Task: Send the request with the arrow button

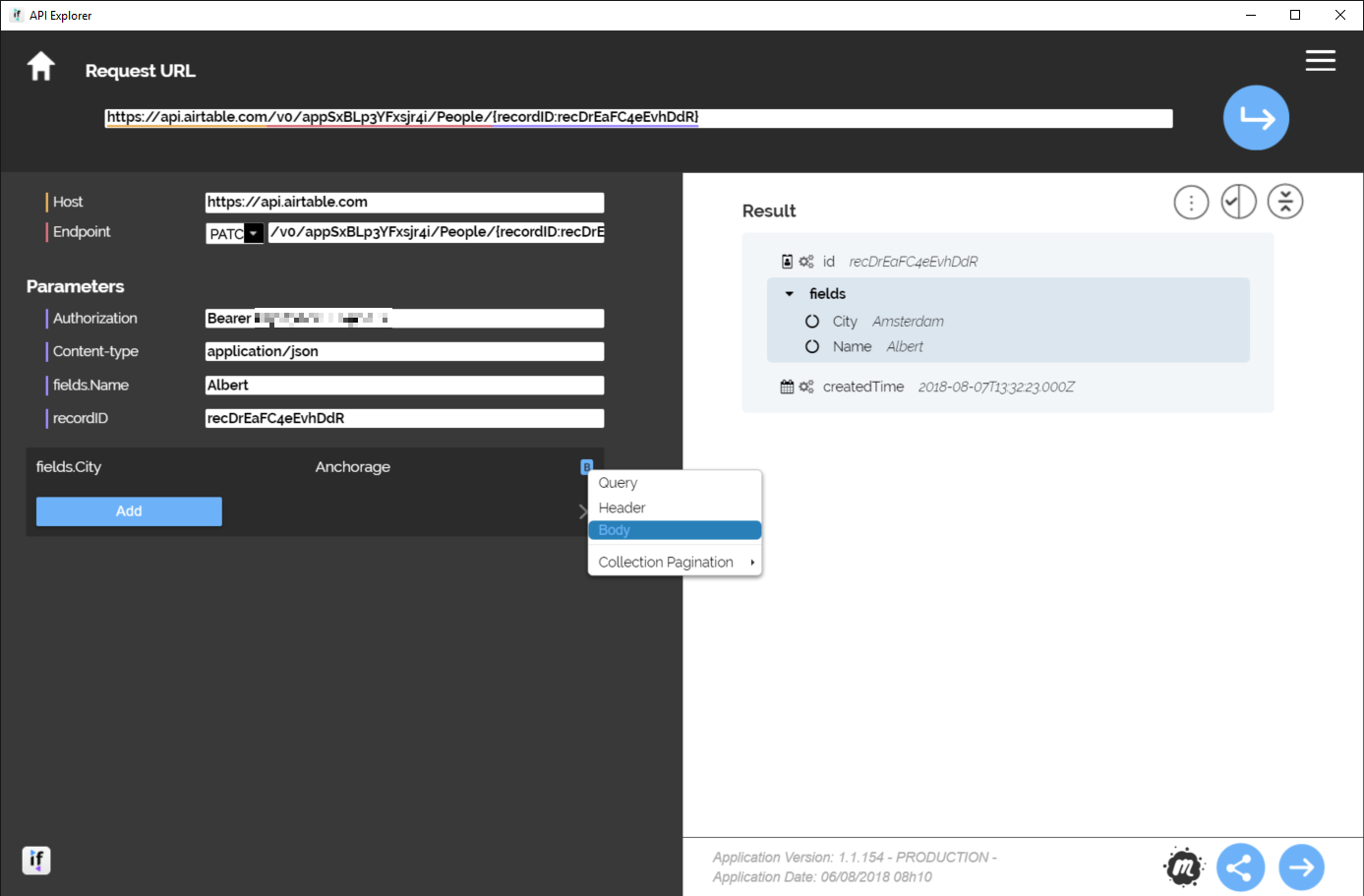Action: (1256, 118)
